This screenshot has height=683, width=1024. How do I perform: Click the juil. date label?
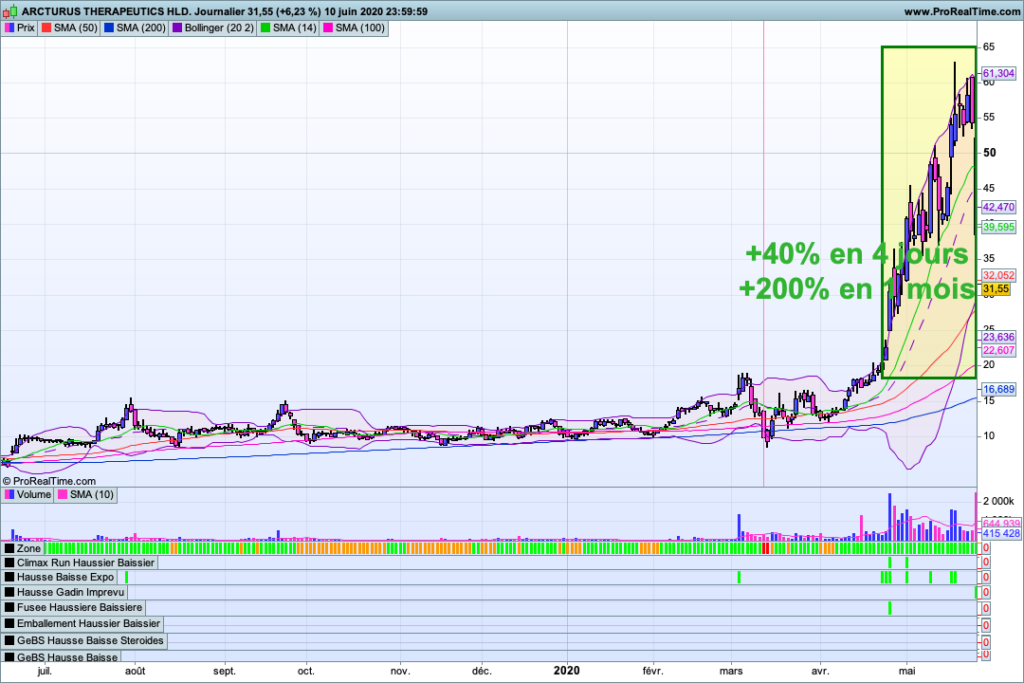coord(44,671)
